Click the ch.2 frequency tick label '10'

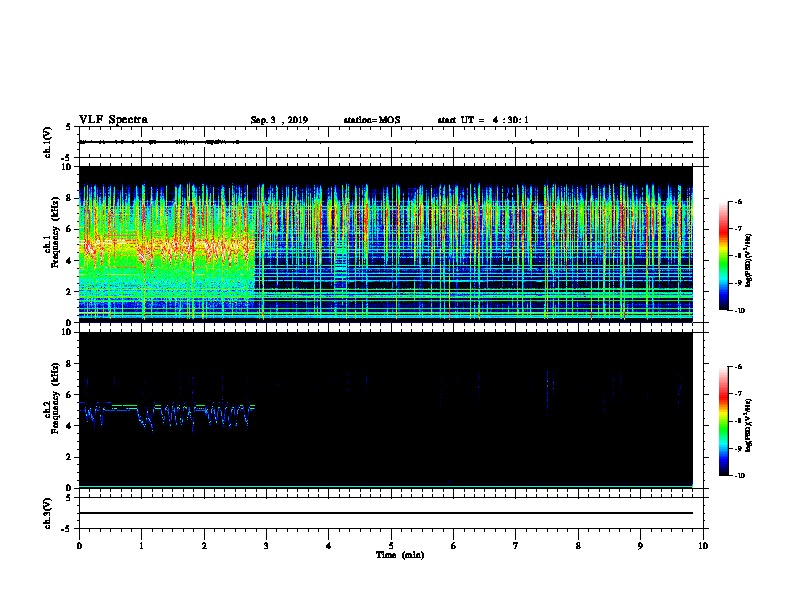click(x=66, y=332)
